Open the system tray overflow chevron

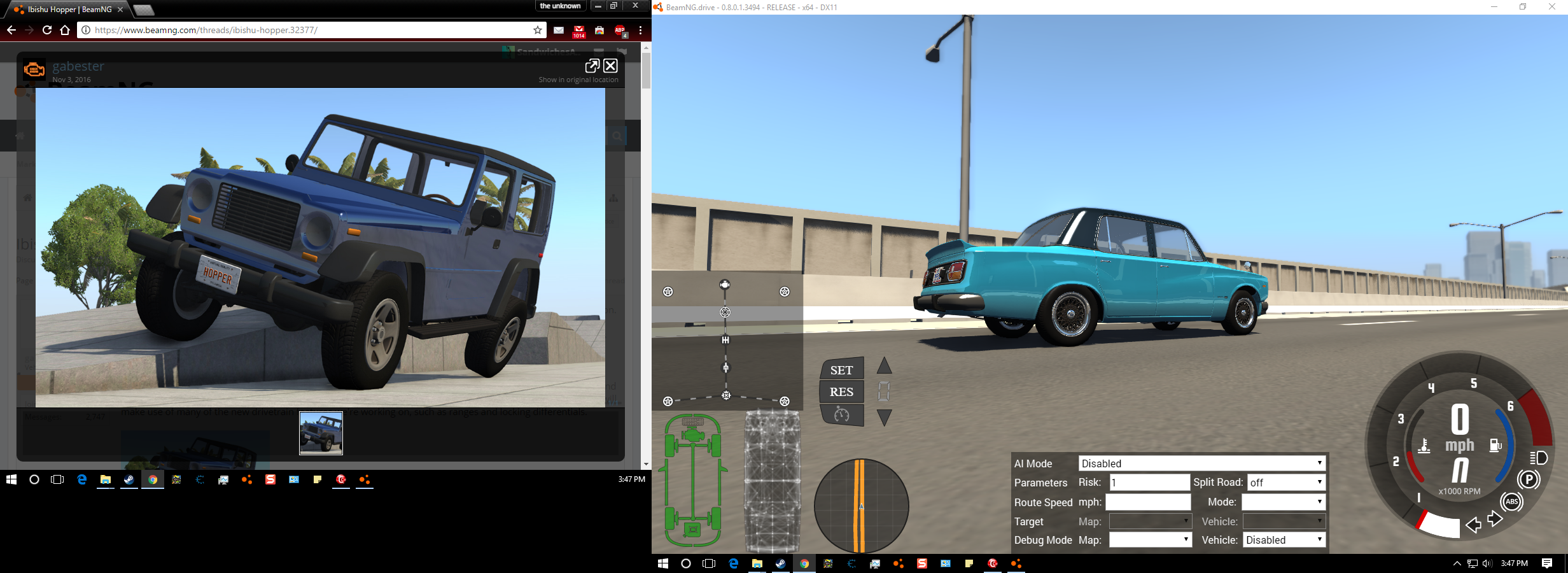(1457, 563)
